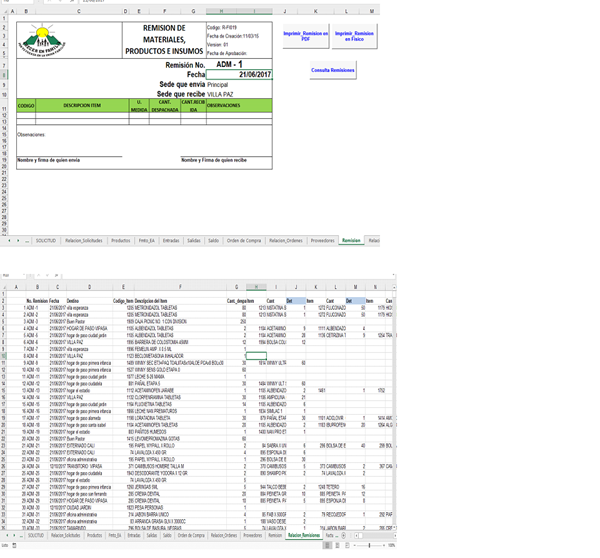
Task: Open Productos tab in Remision window
Action: coord(121,240)
